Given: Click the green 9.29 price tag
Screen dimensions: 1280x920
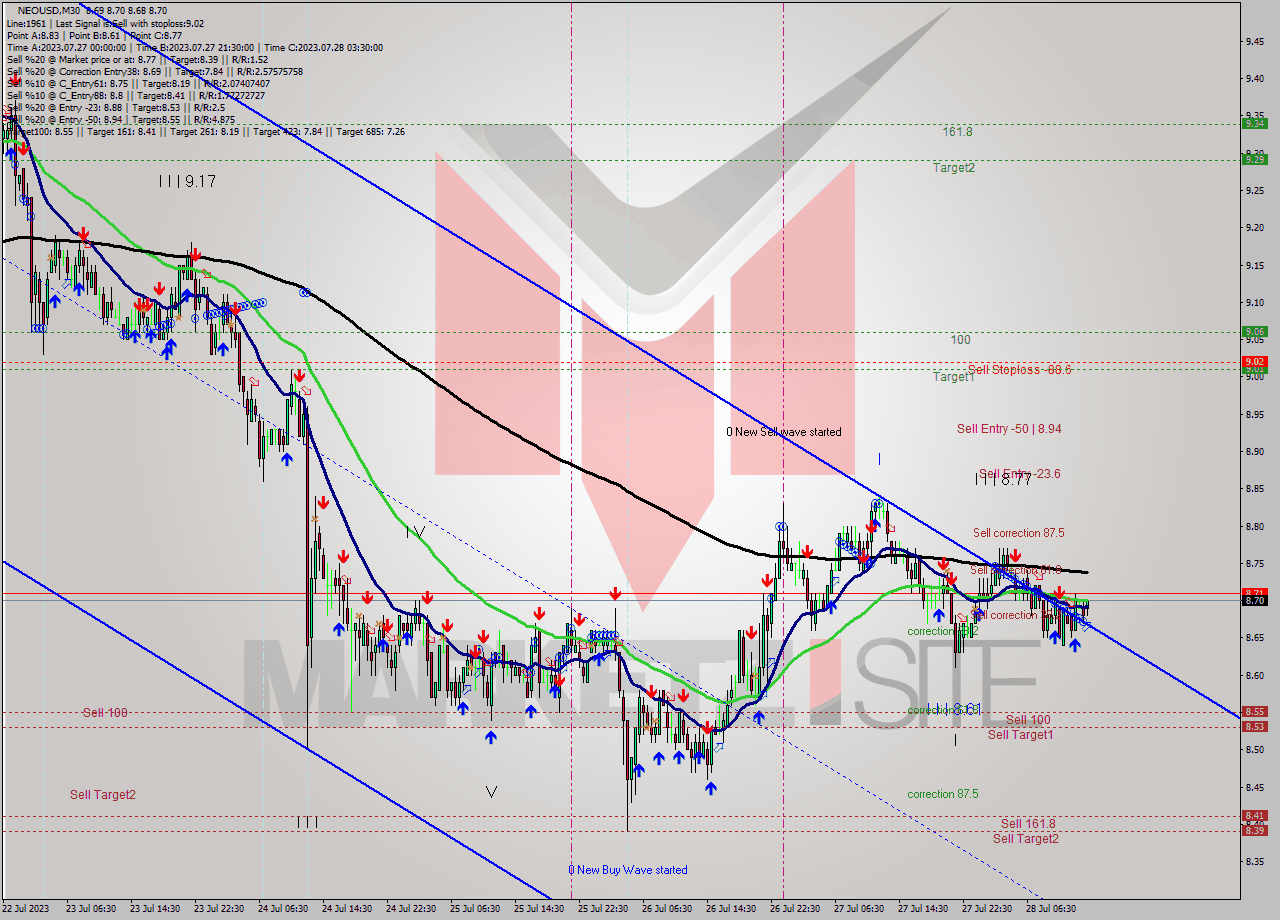Looking at the screenshot, I should click(1254, 159).
